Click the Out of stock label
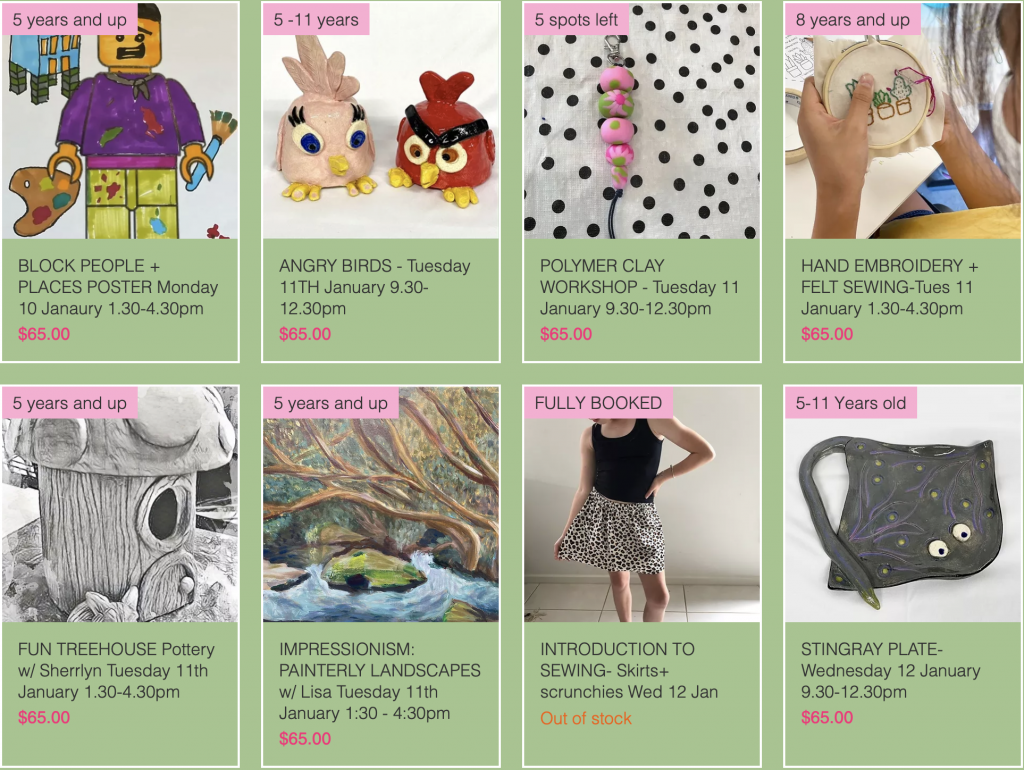The height and width of the screenshot is (770, 1024). point(586,718)
